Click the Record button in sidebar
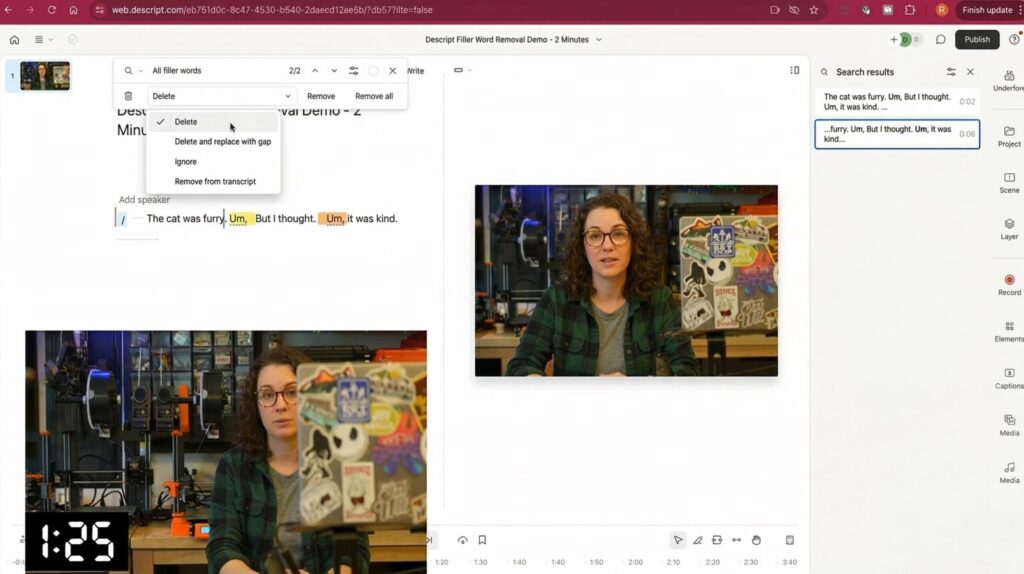 (1009, 285)
